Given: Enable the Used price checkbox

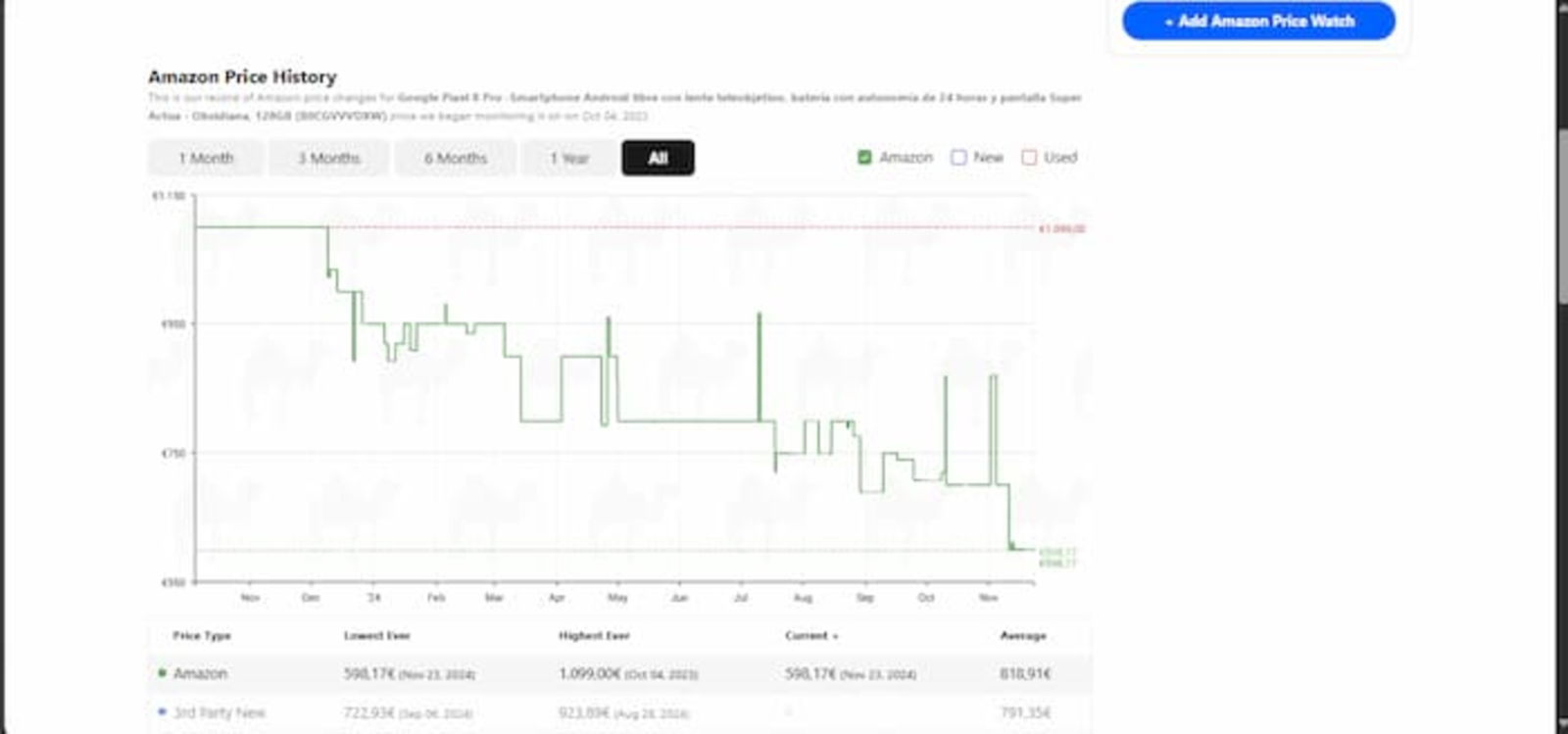Looking at the screenshot, I should pyautogui.click(x=1029, y=157).
